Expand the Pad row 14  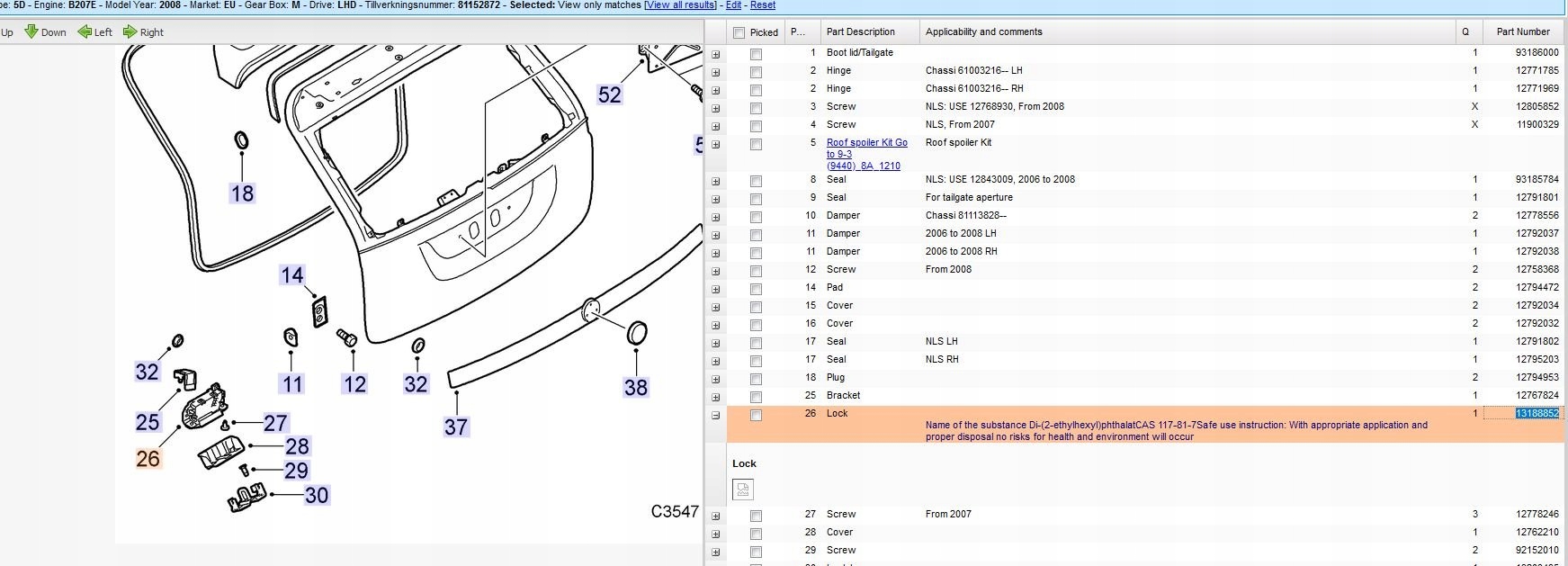tap(716, 289)
